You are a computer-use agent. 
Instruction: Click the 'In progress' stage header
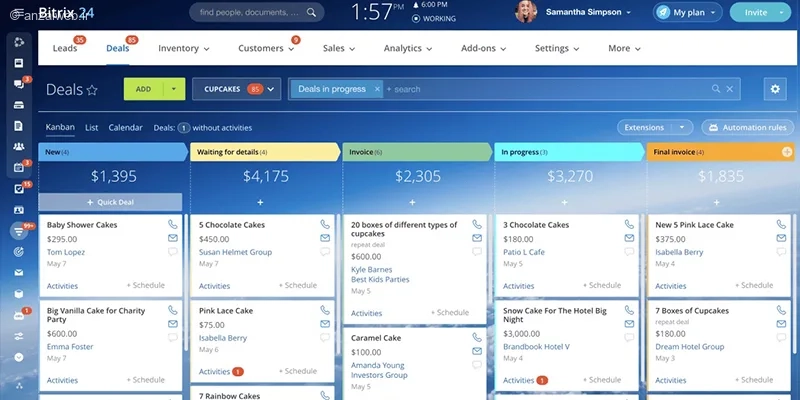(x=569, y=152)
